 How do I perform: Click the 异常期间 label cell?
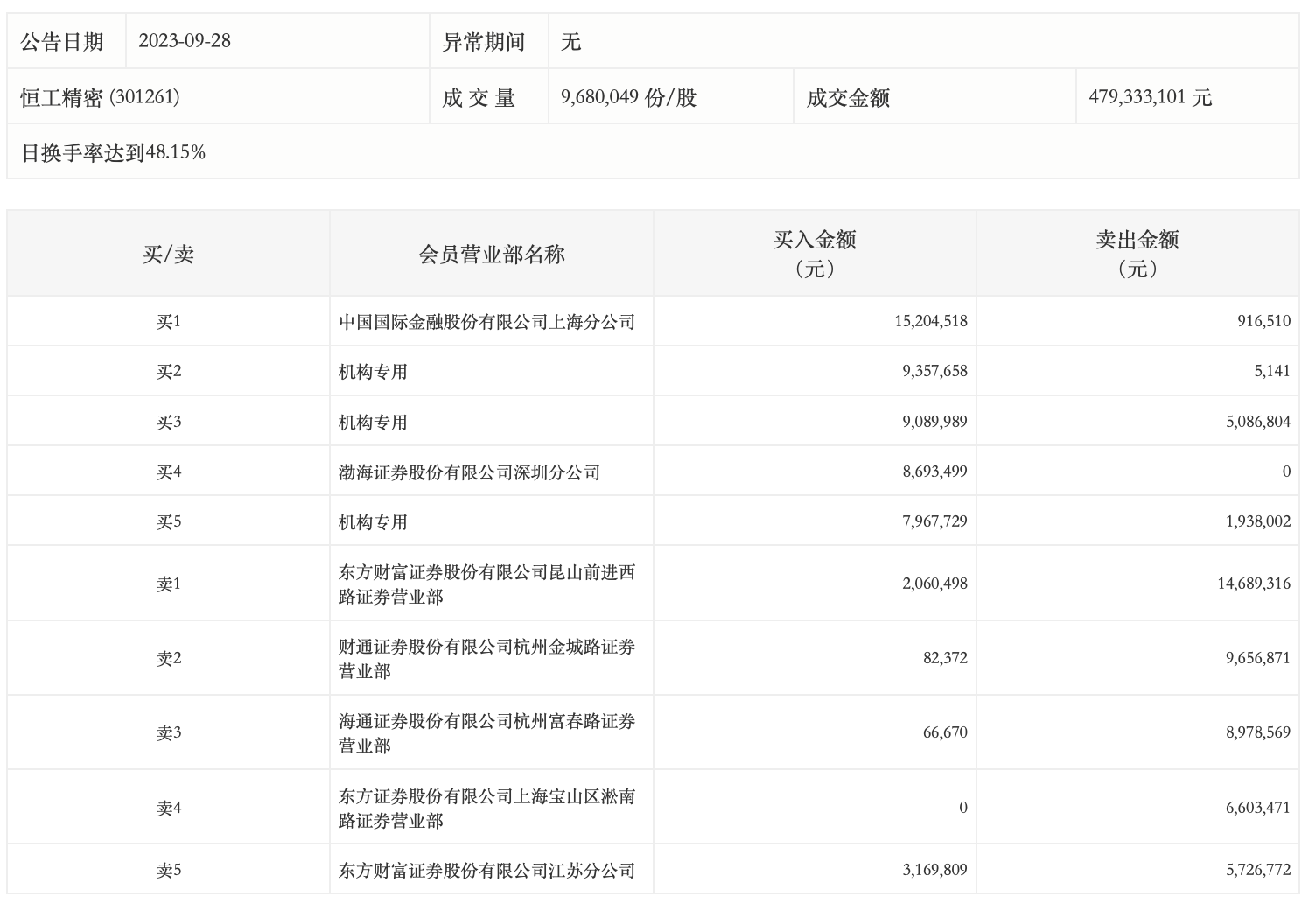click(483, 41)
